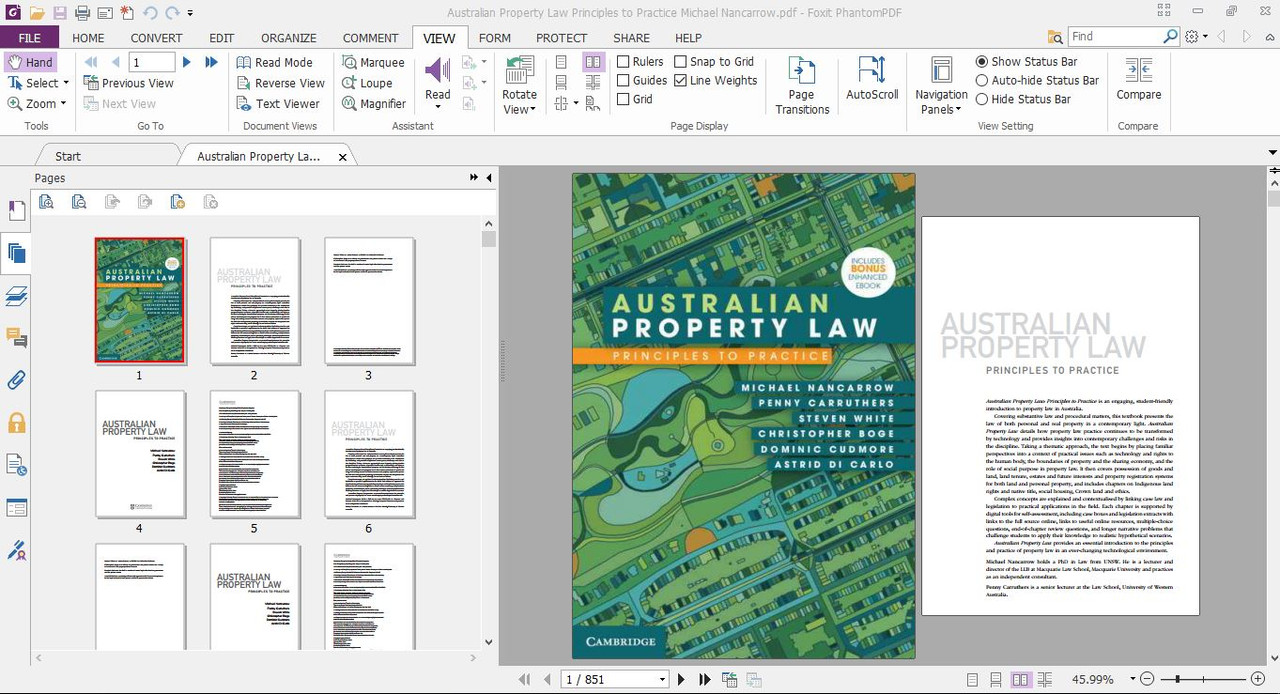
Task: Click zoom out minus on status bar
Action: pos(1147,679)
